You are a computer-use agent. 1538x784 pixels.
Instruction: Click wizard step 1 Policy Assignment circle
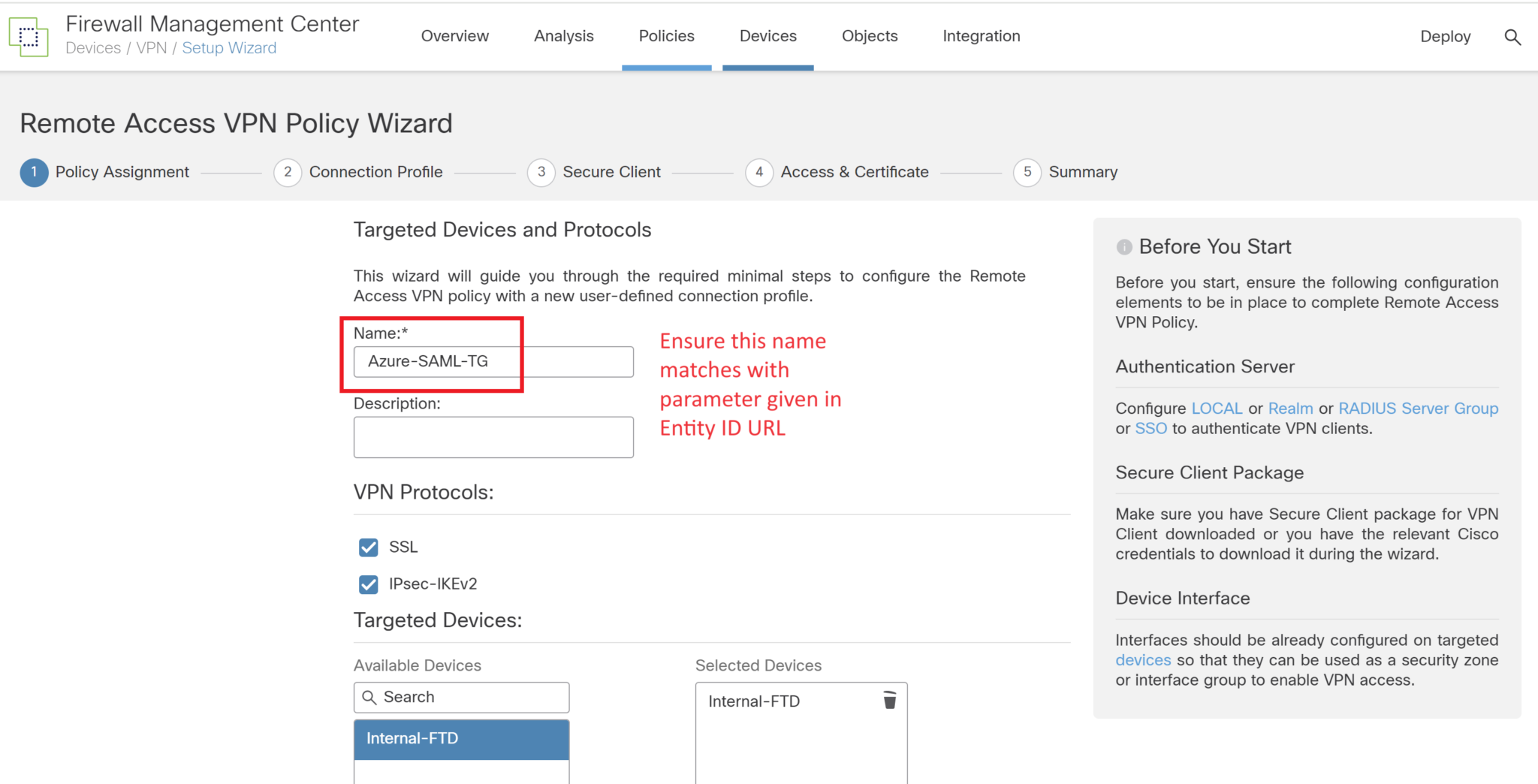(33, 172)
